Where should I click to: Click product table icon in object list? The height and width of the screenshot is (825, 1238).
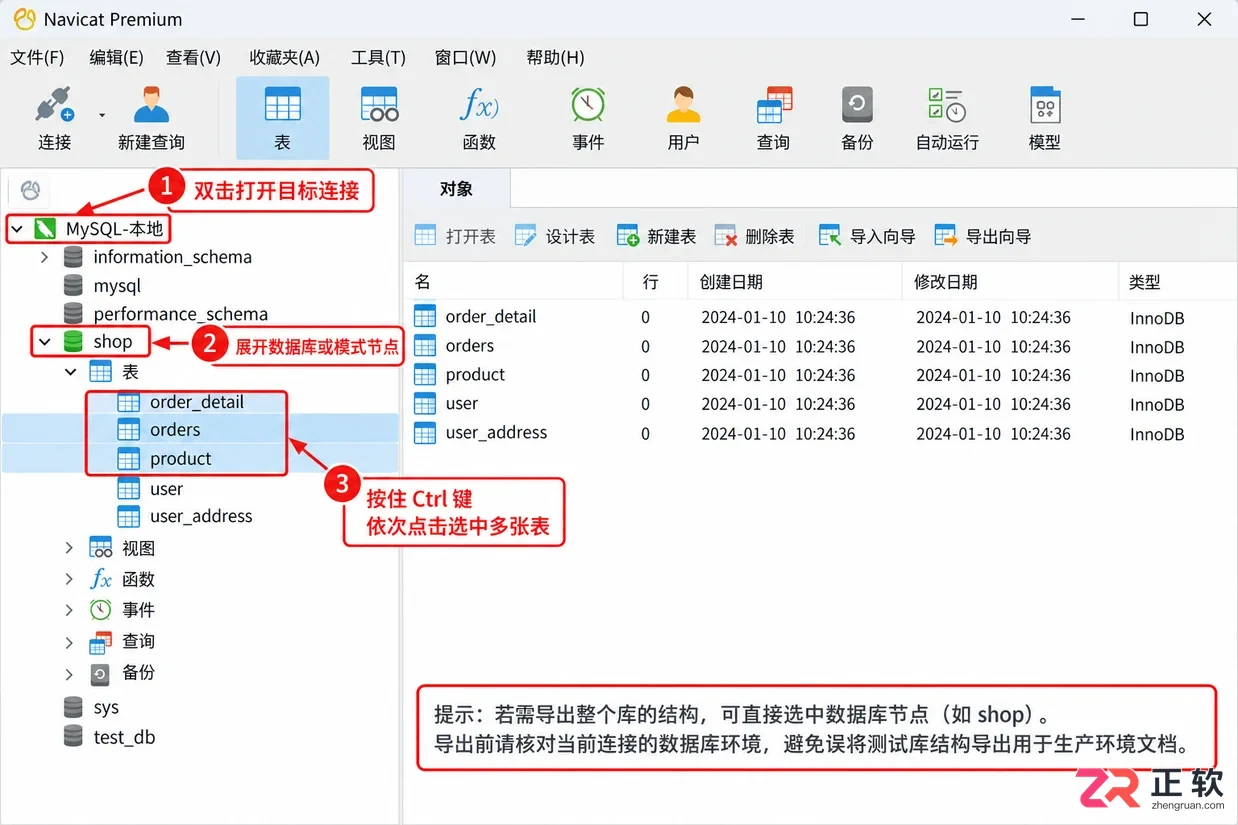pos(425,375)
